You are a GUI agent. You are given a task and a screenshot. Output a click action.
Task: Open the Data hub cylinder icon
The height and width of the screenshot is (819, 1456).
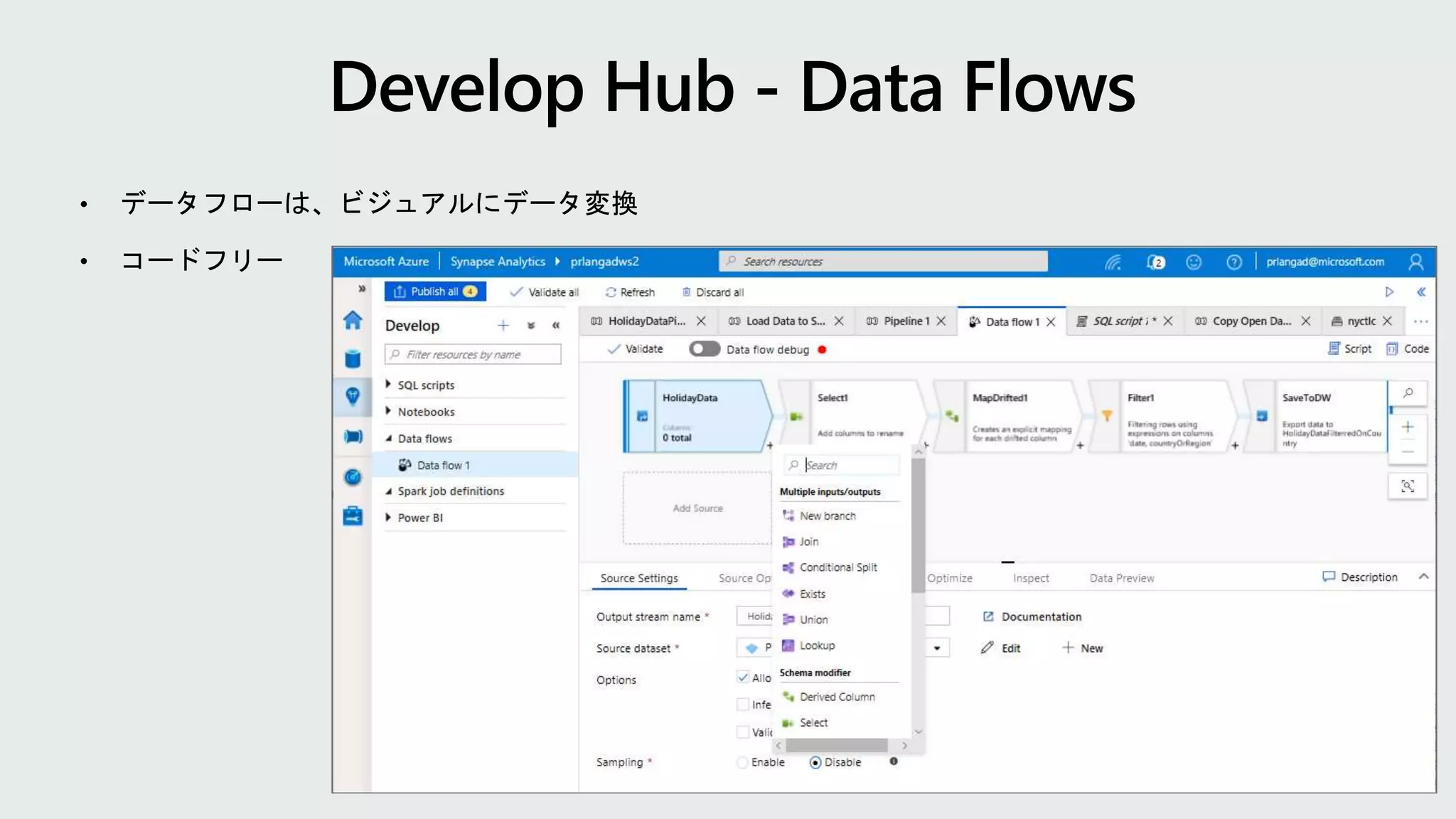353,359
